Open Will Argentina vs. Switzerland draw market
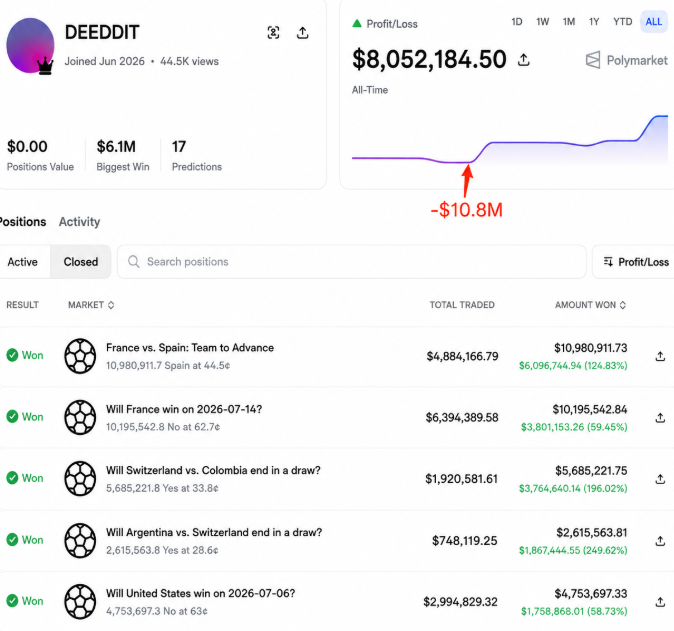 [x=214, y=533]
